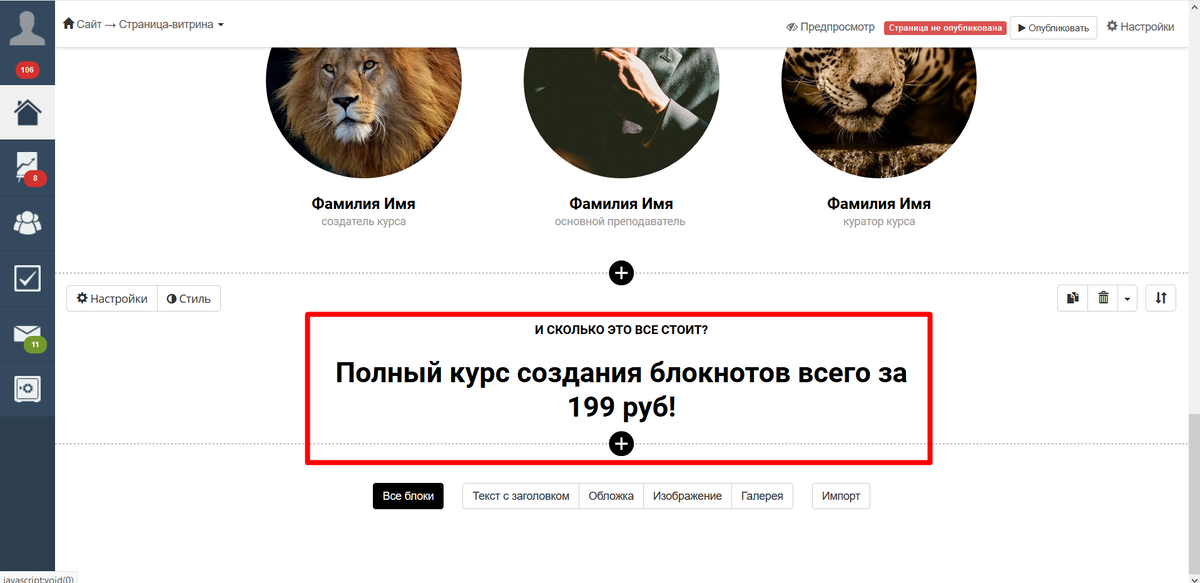The image size is (1200, 583).
Task: Expand dropdown arrow next to trash button
Action: click(1127, 298)
